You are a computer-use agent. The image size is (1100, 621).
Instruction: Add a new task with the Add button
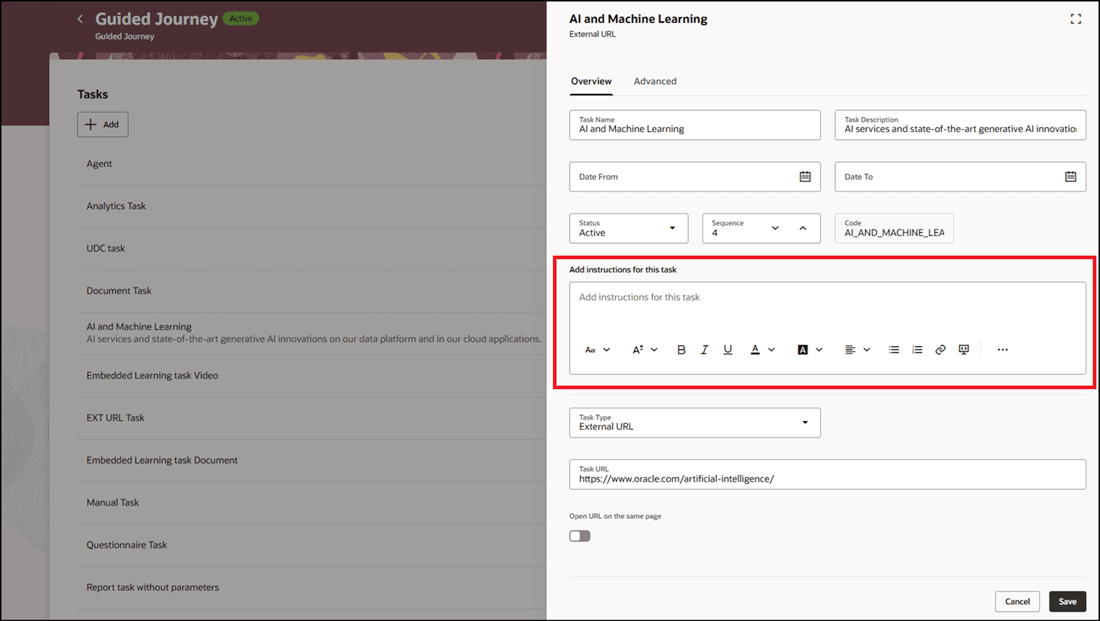(102, 124)
